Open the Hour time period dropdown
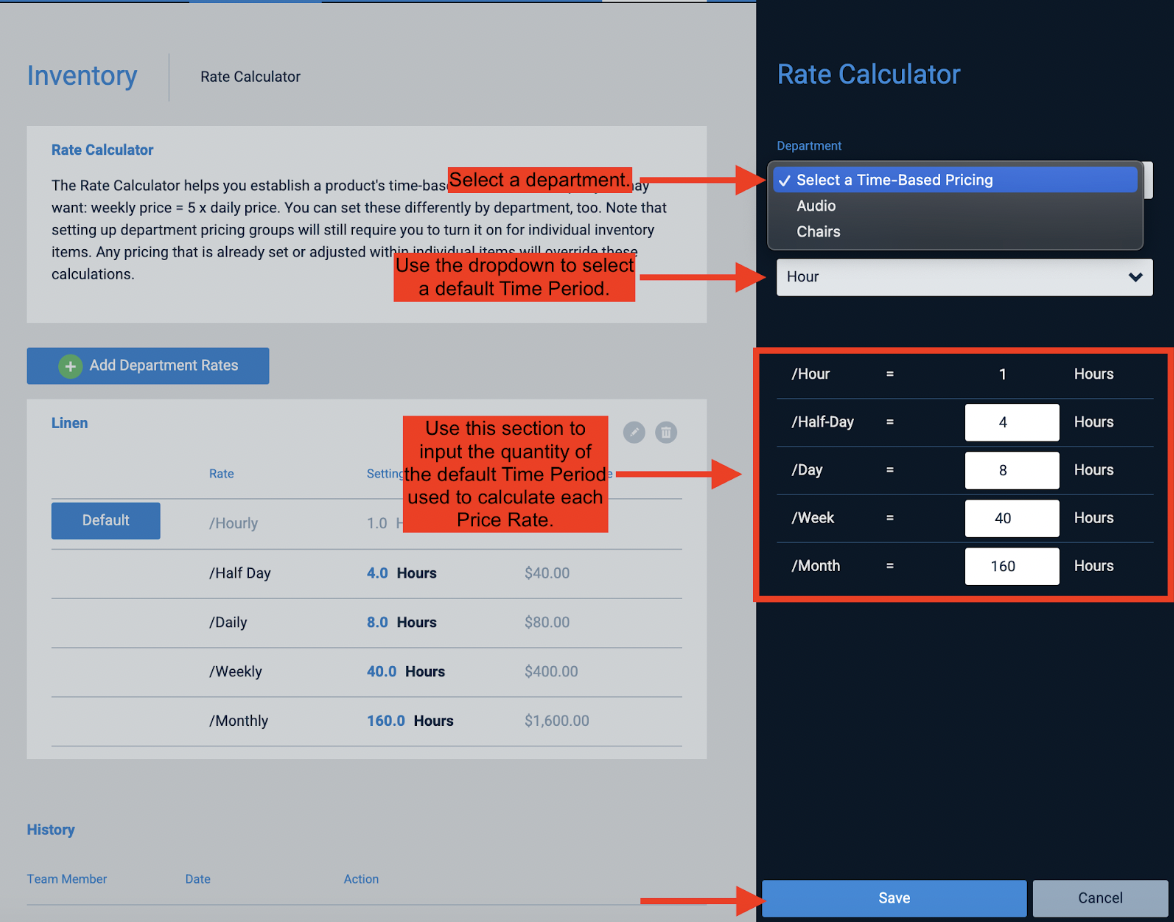Screen dimensions: 1174x922 (964, 277)
